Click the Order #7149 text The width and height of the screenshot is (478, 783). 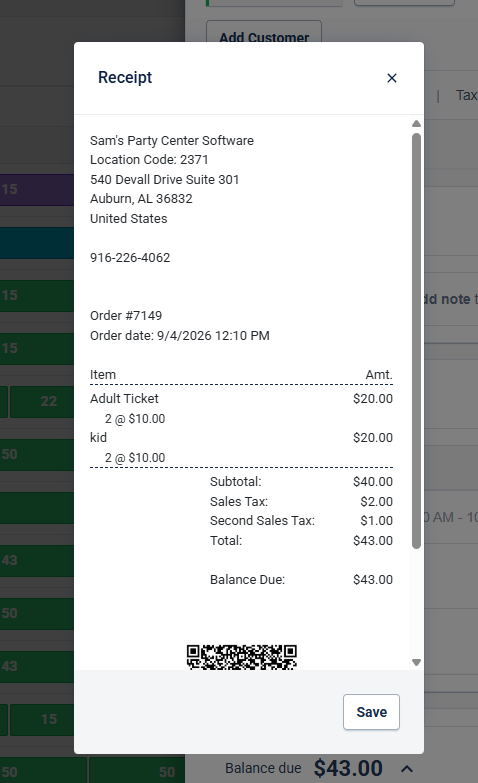126,316
